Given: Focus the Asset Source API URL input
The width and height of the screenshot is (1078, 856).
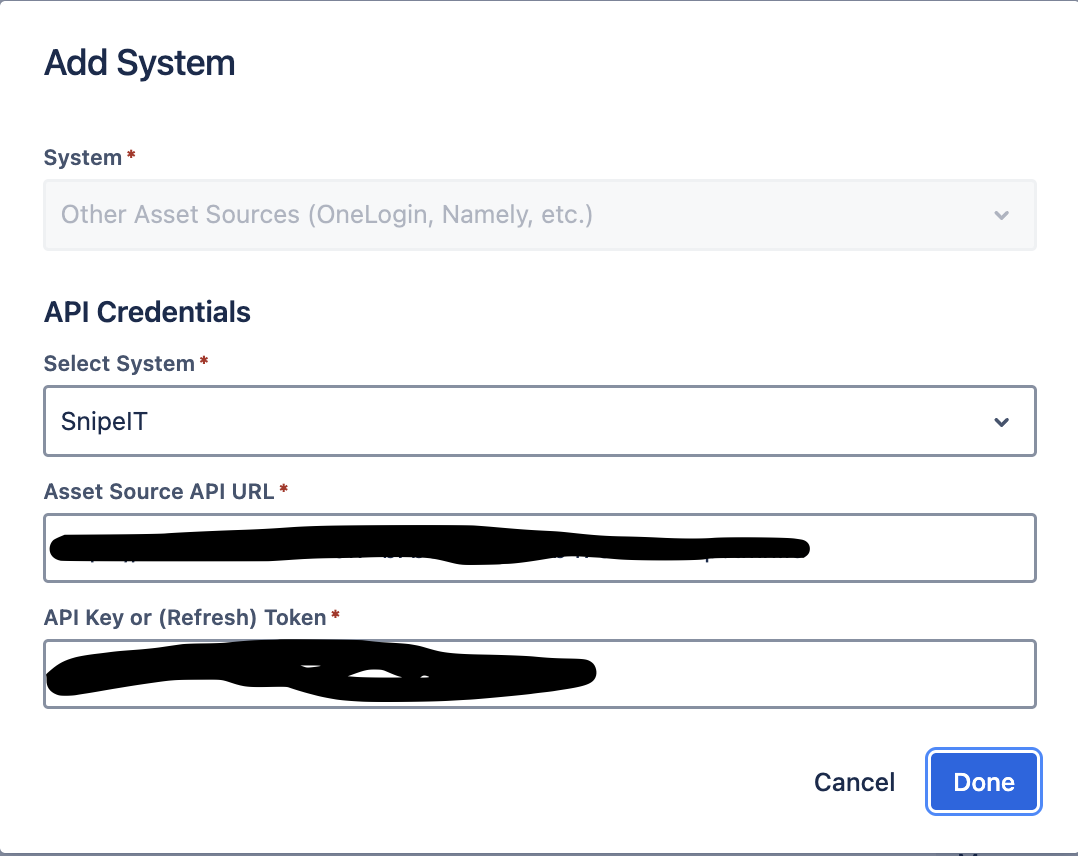Looking at the screenshot, I should pyautogui.click(x=540, y=548).
